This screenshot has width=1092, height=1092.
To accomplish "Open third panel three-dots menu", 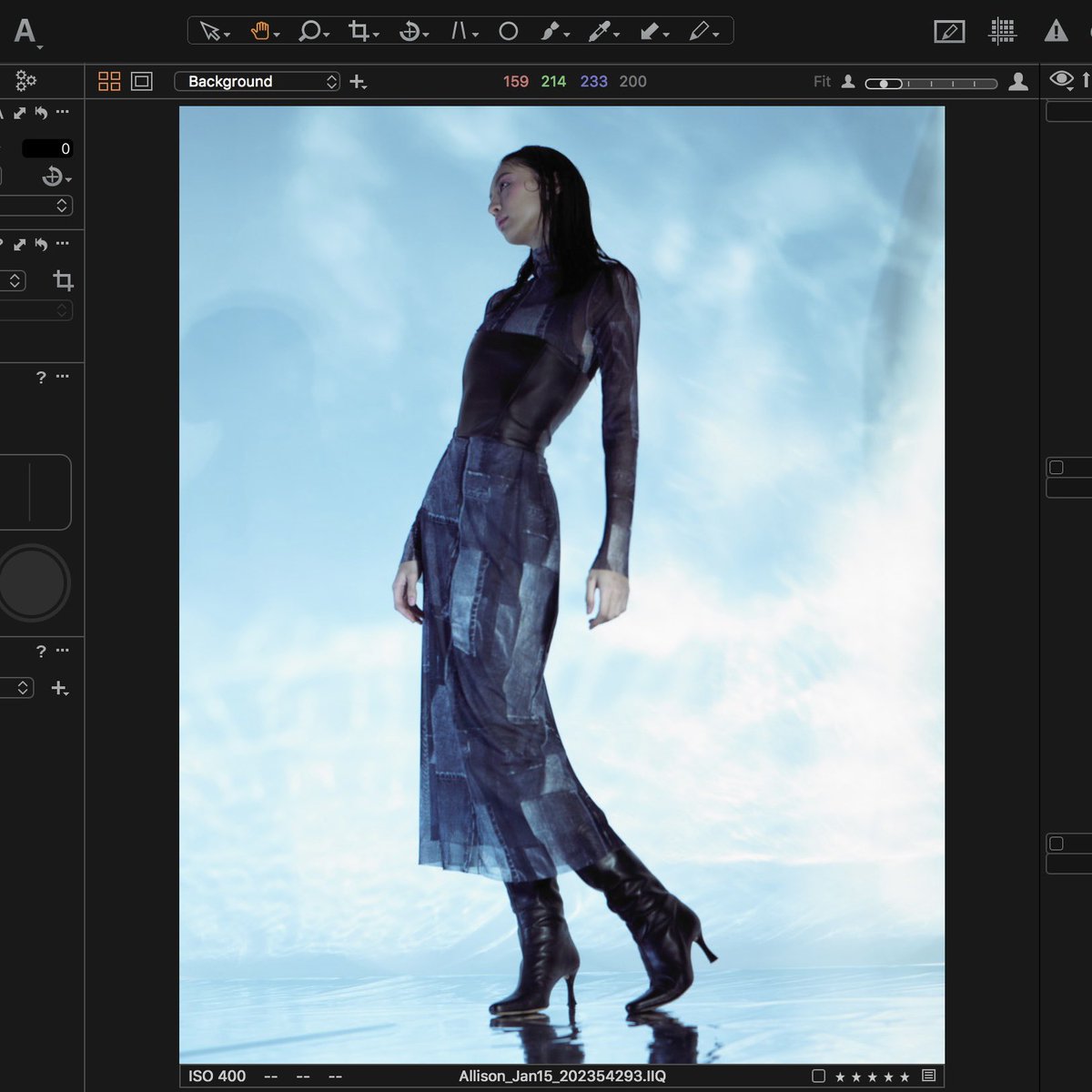I will point(62,377).
